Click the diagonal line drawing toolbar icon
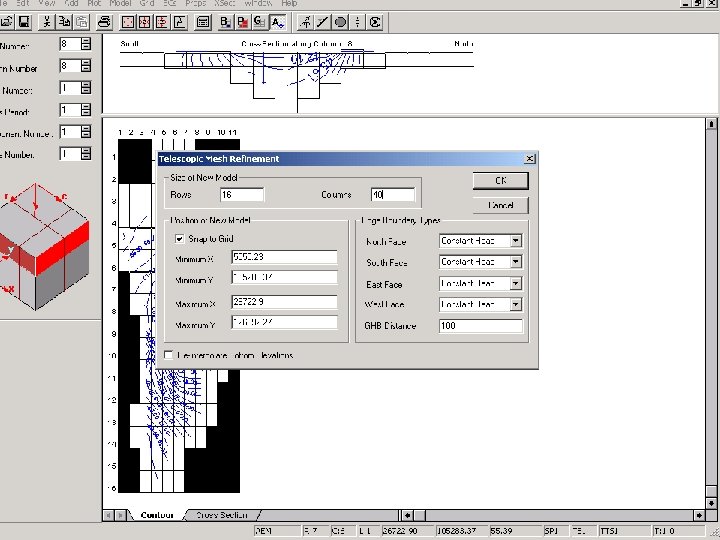Viewport: 720px width, 540px height. point(322,22)
